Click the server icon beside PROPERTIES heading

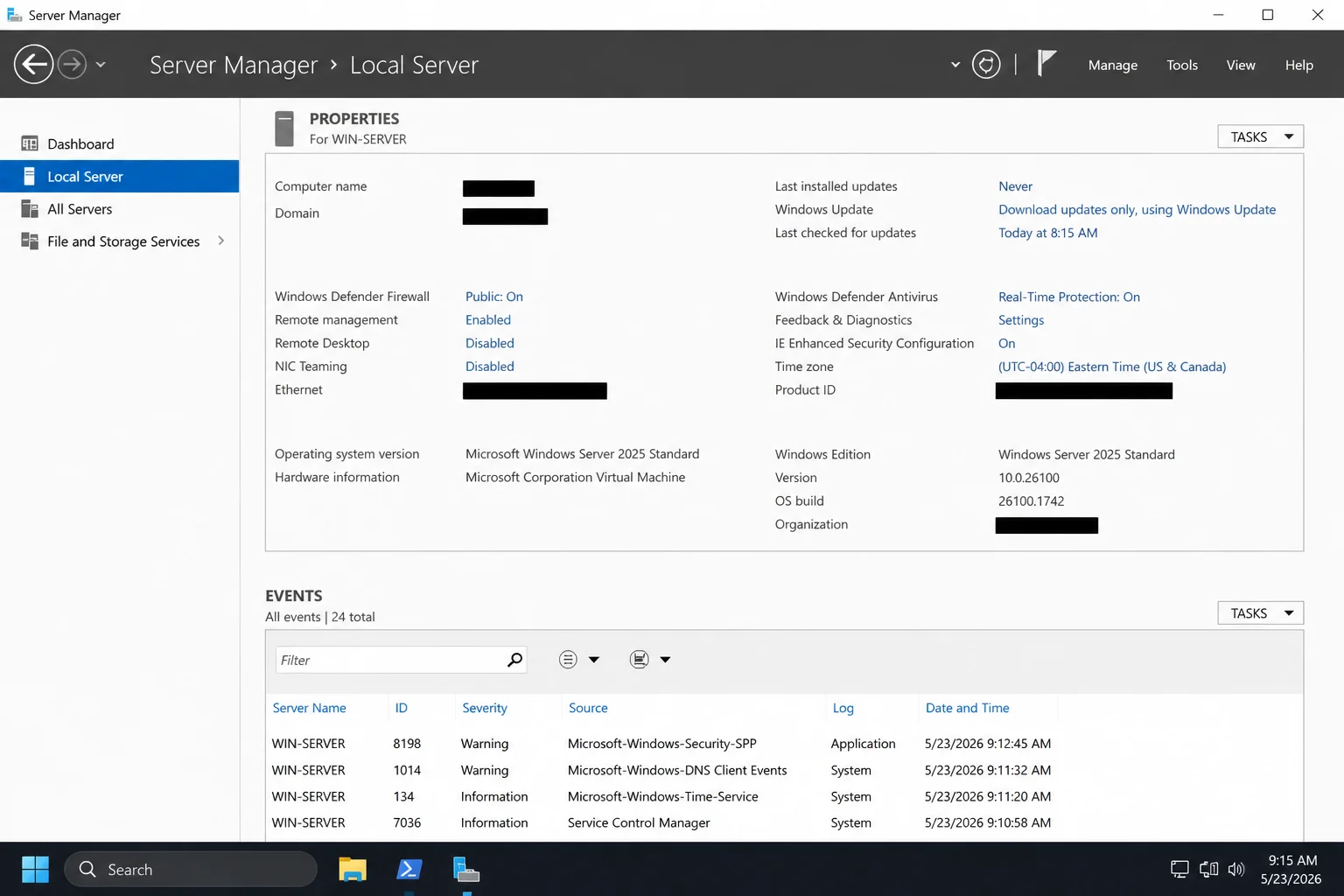[284, 129]
